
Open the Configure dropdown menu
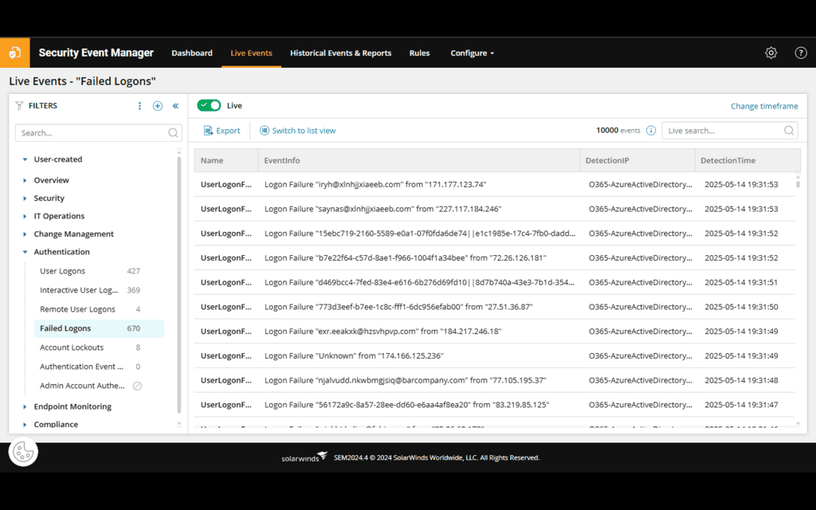(x=472, y=53)
